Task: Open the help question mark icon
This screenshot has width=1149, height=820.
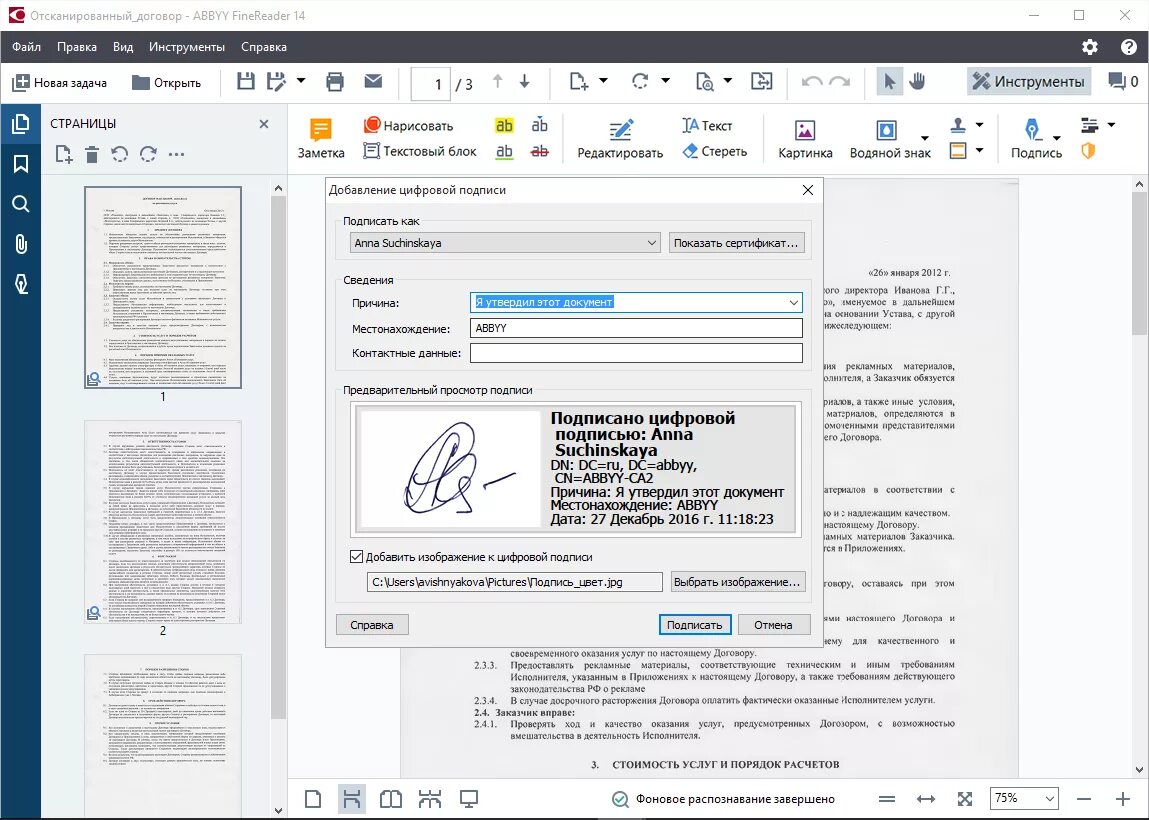Action: 1128,47
